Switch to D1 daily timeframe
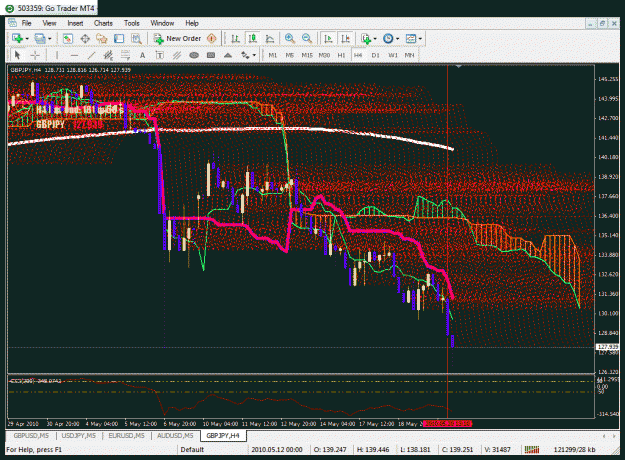625x460 pixels. tap(375, 55)
